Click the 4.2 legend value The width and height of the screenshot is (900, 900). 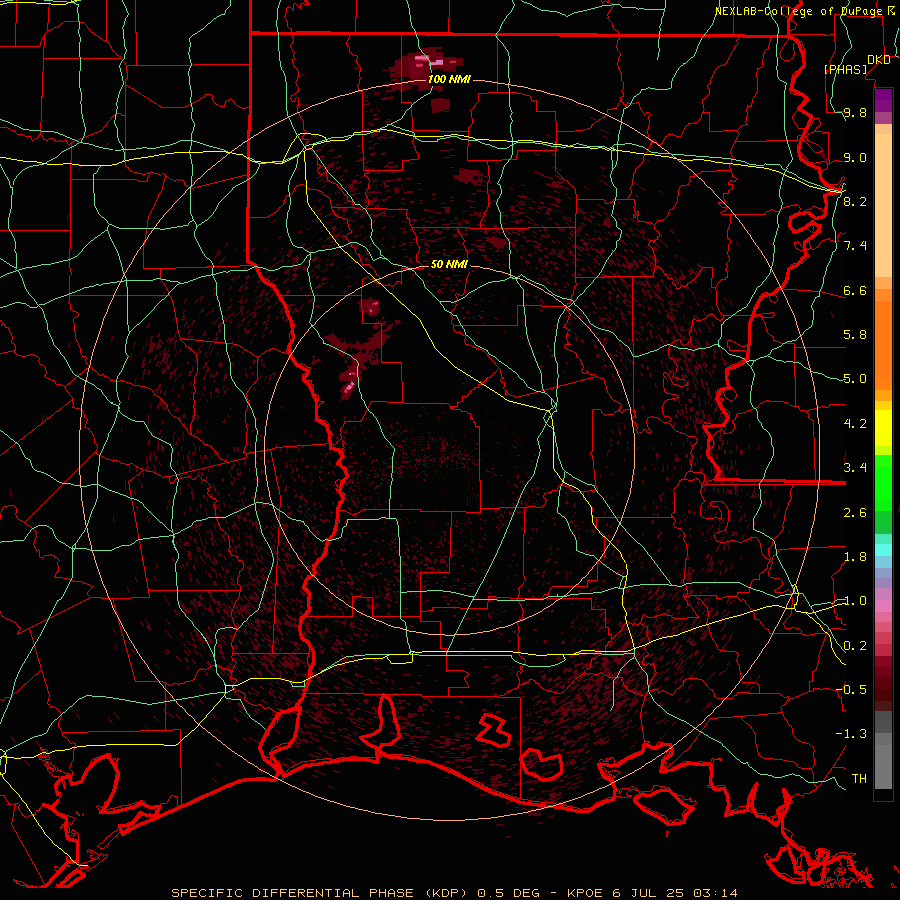tap(855, 424)
